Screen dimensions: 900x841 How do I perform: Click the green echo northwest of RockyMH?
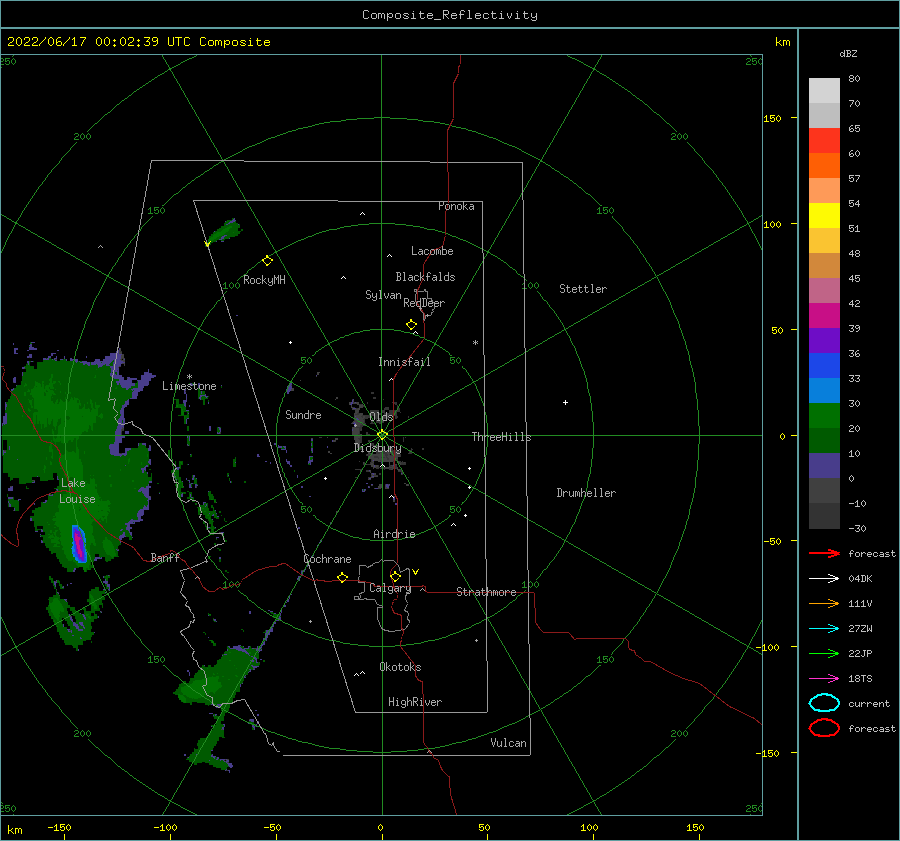tap(225, 231)
